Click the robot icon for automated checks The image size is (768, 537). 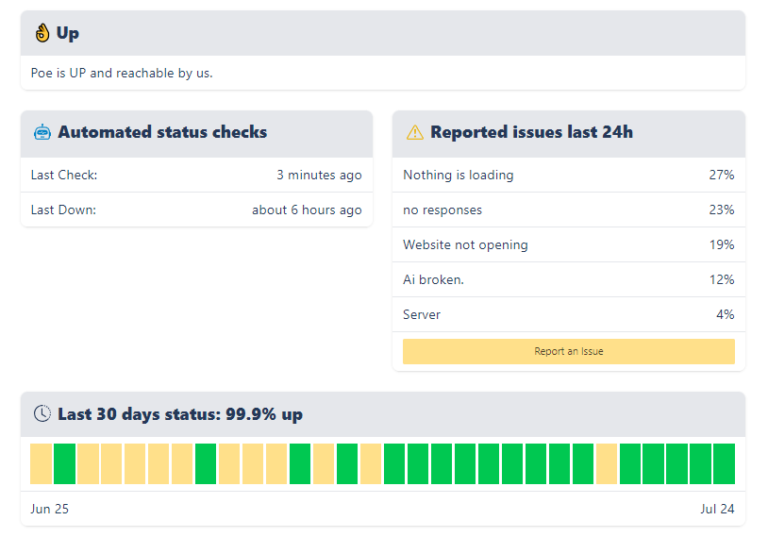[42, 132]
